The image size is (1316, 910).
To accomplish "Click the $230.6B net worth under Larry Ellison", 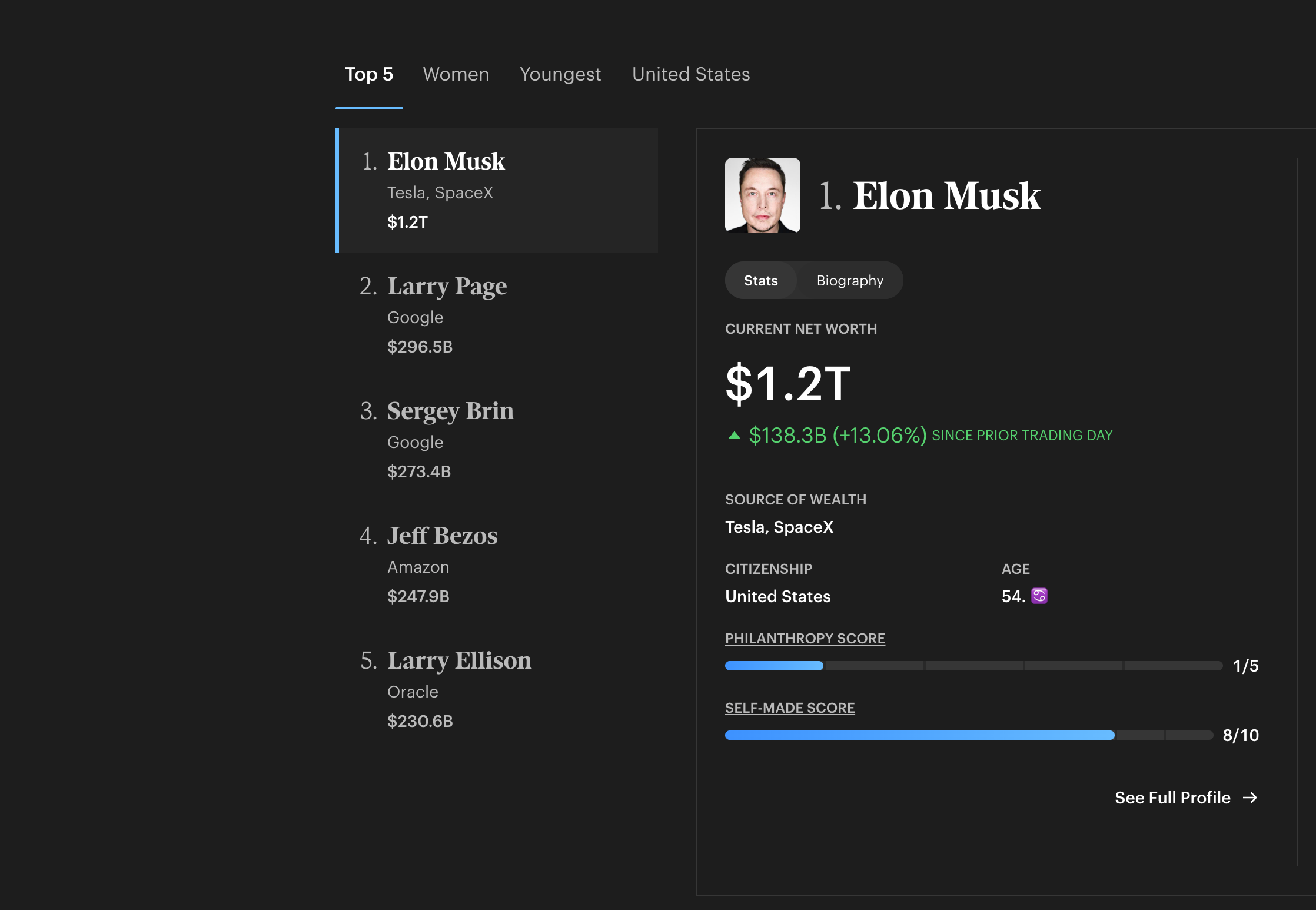I will 420,721.
